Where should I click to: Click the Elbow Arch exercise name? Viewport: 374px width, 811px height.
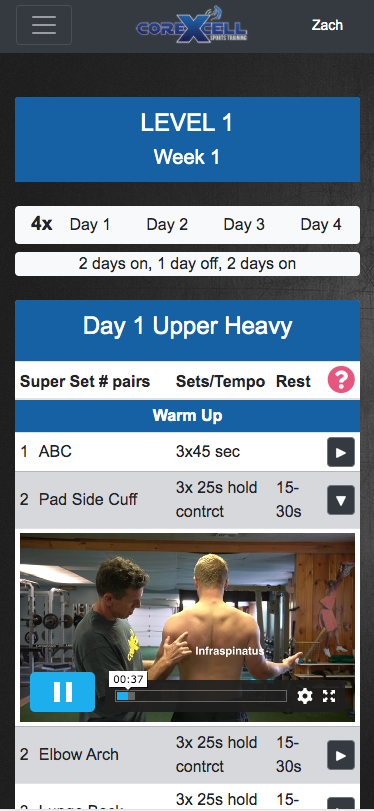tap(79, 755)
